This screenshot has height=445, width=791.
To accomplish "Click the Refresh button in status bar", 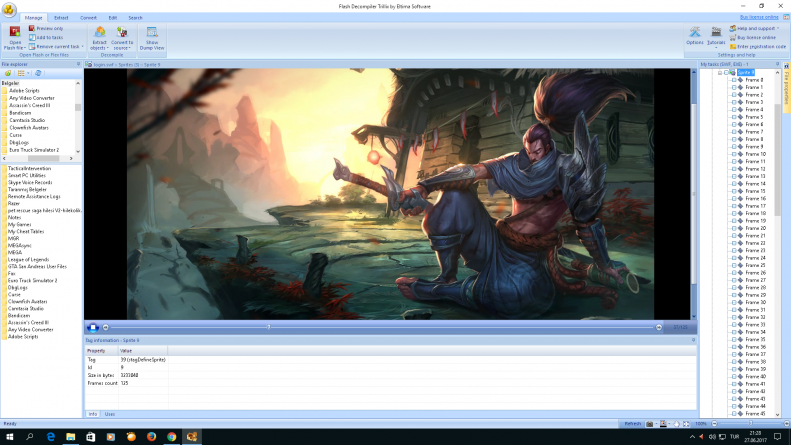I will pos(633,424).
